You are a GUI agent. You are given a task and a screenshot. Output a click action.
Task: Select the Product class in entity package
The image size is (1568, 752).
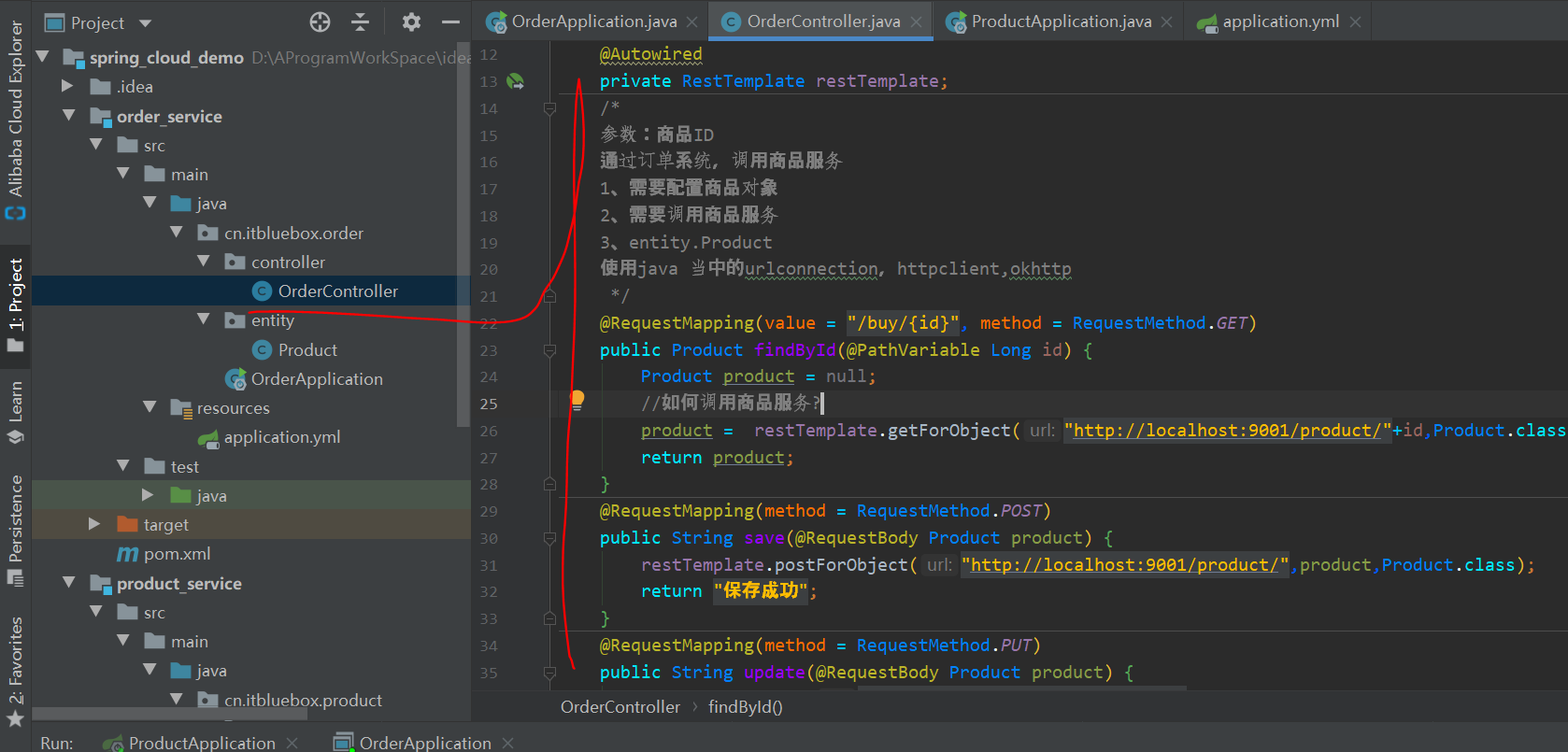tap(307, 349)
